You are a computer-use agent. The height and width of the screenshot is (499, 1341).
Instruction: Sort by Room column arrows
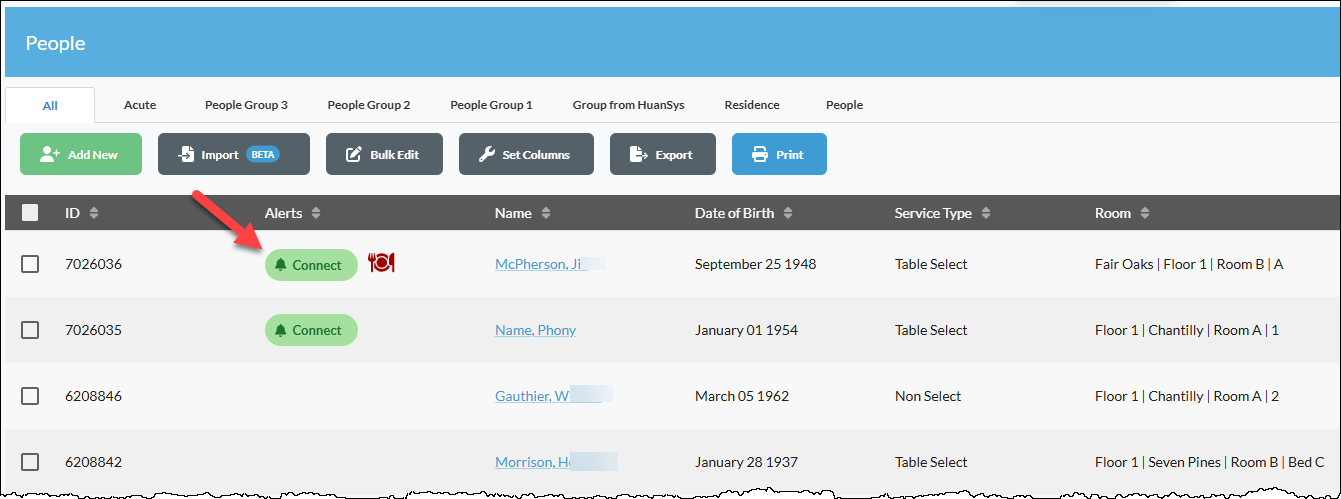point(1145,213)
